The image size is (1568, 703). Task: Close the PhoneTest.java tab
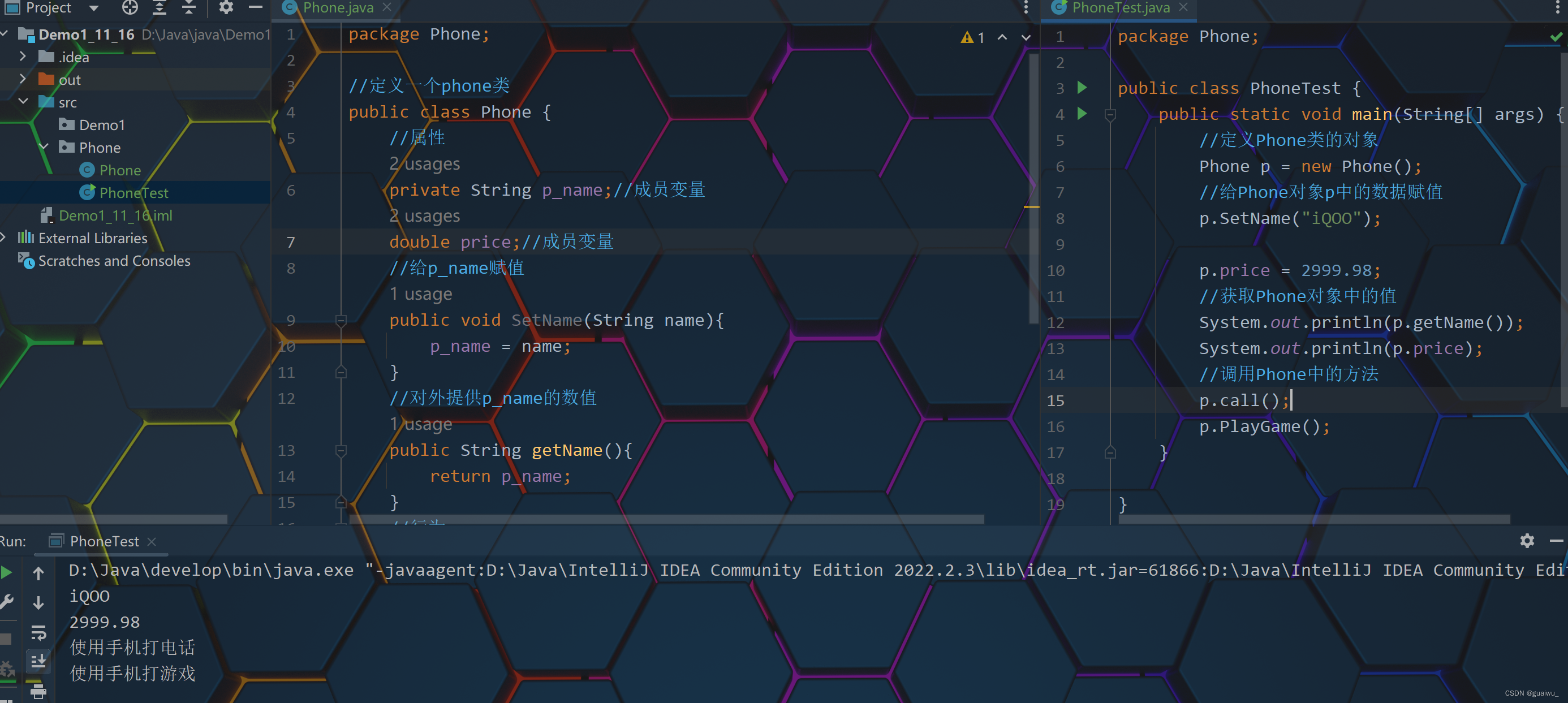(x=1183, y=7)
